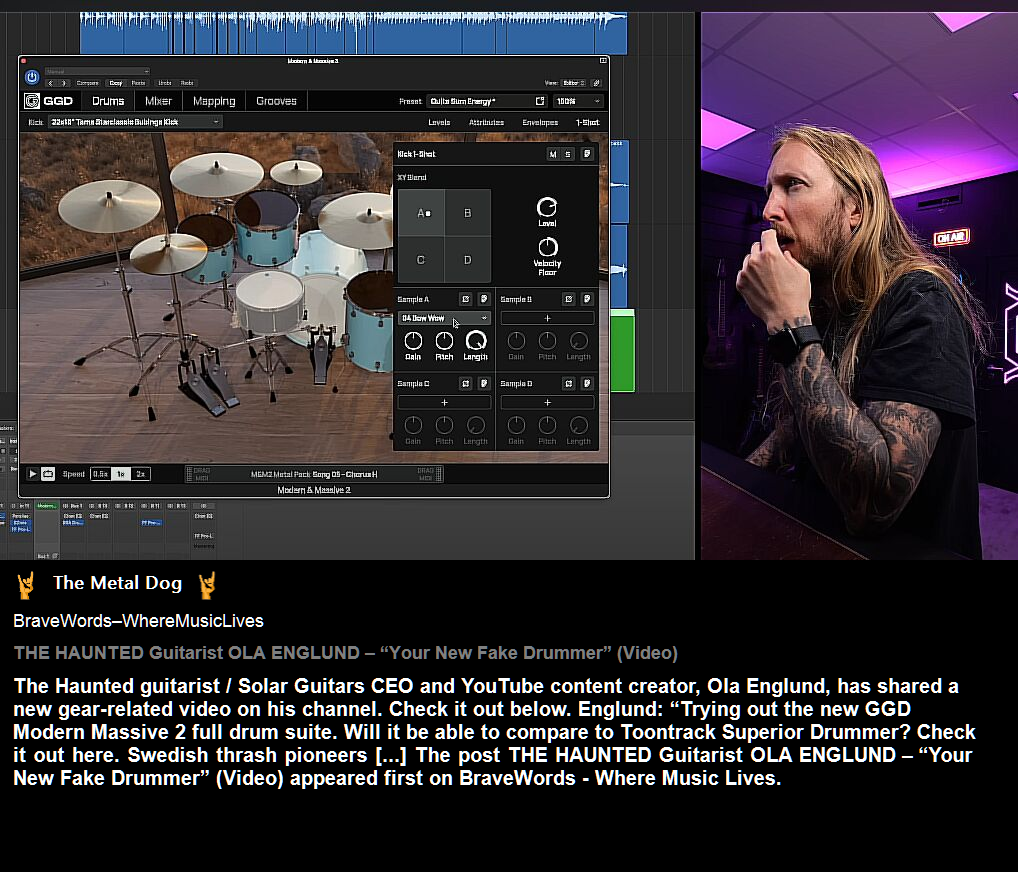Open the Kick drum selection dropdown
This screenshot has height=872, width=1018.
point(134,122)
